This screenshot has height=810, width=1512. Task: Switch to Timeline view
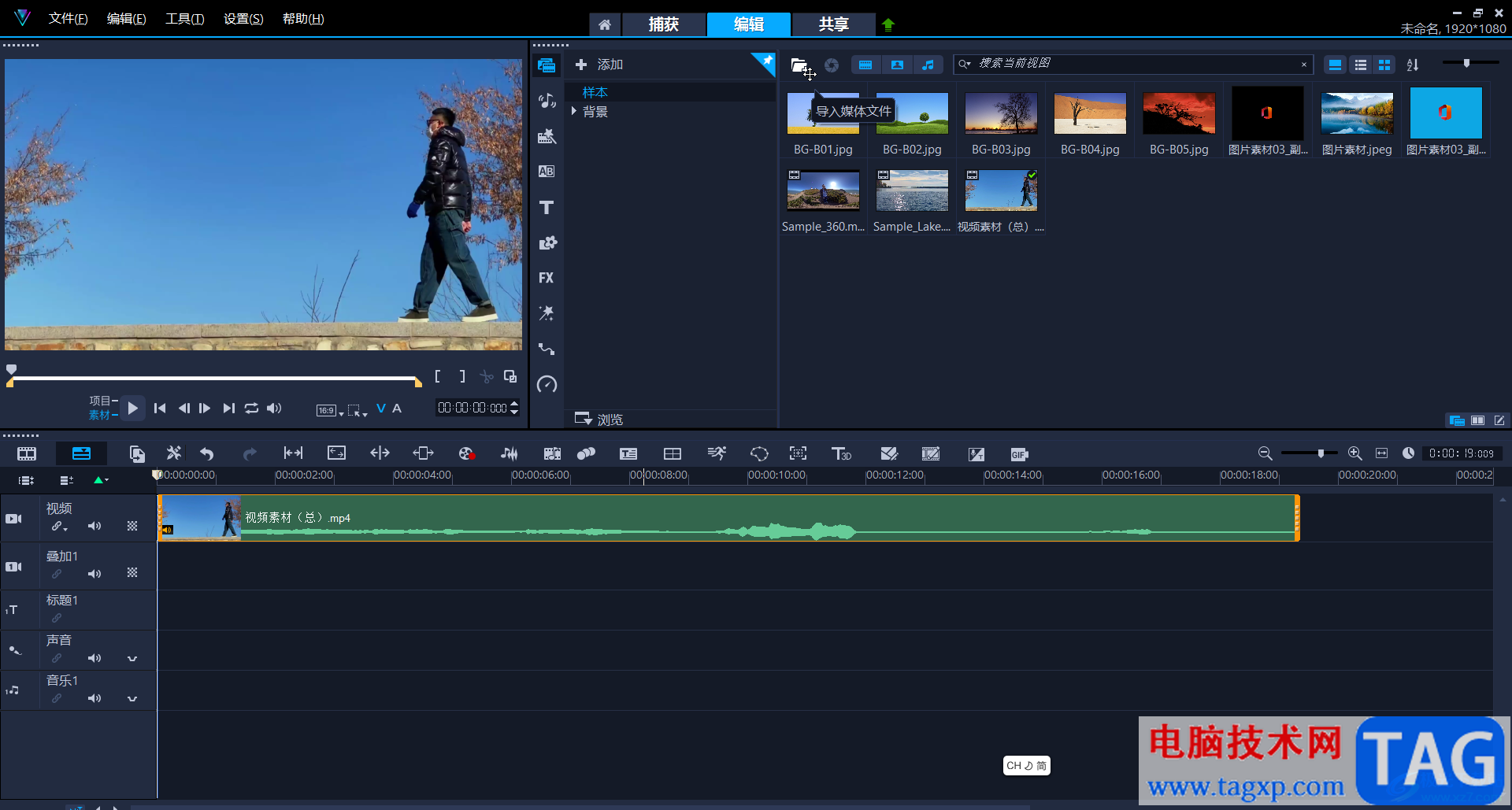(x=81, y=454)
